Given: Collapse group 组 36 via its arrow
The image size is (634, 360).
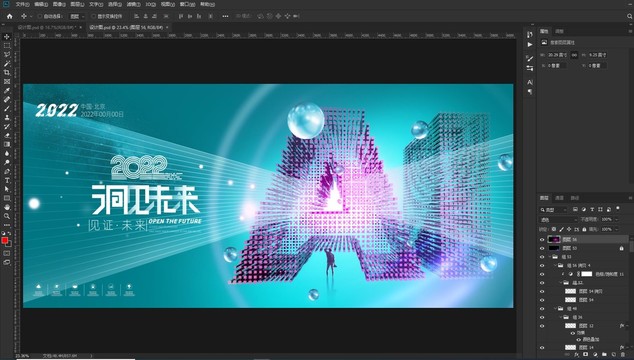Looking at the screenshot, I should click(x=561, y=317).
